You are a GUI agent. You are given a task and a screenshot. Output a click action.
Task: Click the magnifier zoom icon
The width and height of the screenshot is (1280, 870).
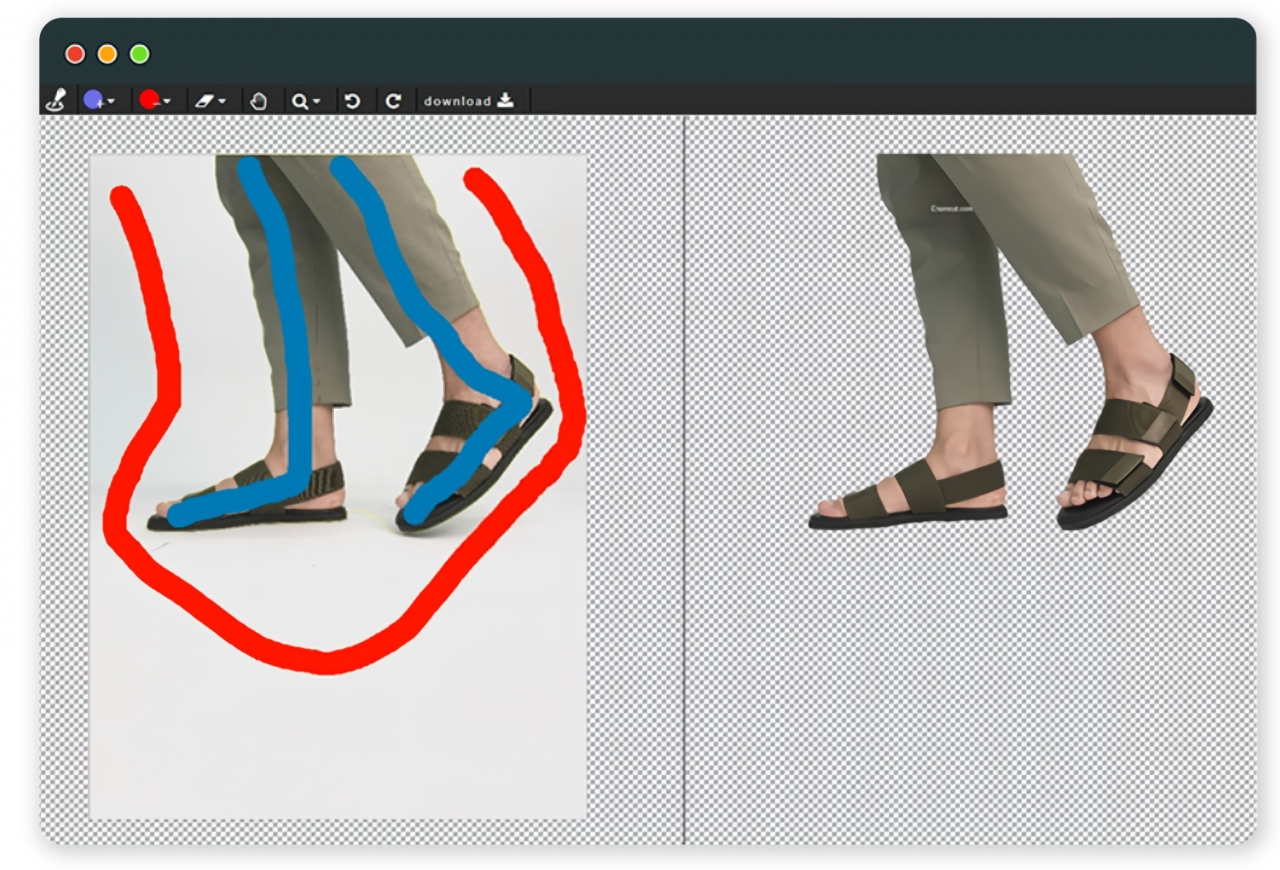click(x=299, y=101)
